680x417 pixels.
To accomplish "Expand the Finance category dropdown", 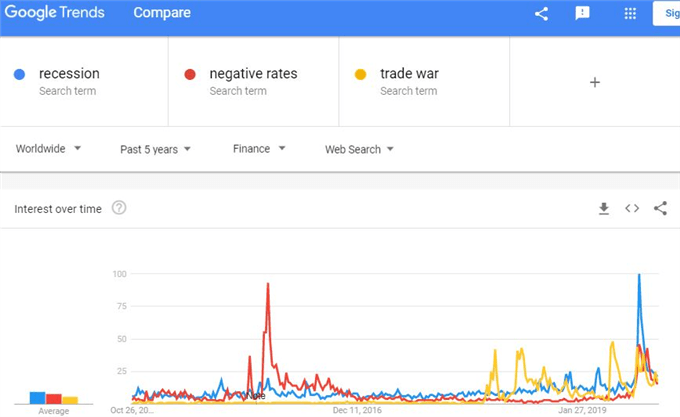I will coord(259,149).
